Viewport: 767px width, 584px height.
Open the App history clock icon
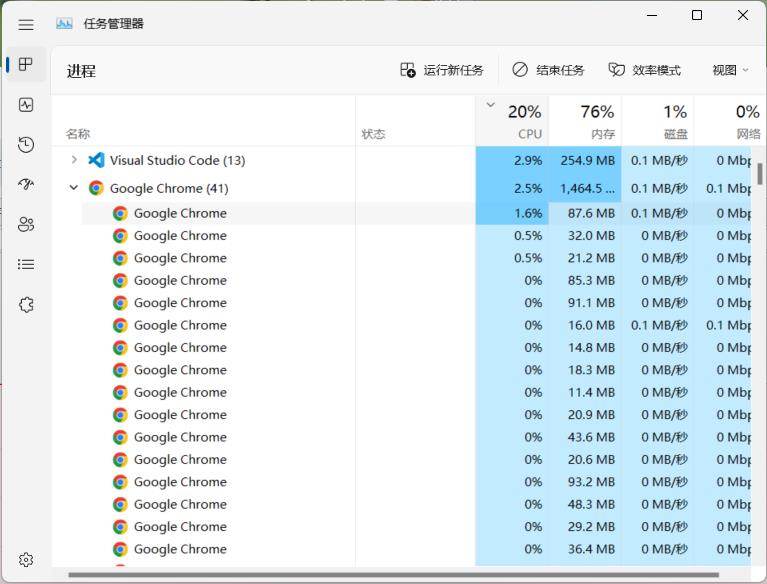click(x=26, y=144)
